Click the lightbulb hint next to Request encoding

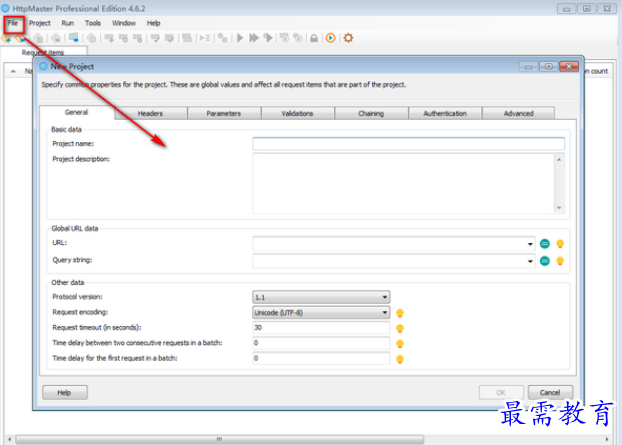pyautogui.click(x=400, y=313)
